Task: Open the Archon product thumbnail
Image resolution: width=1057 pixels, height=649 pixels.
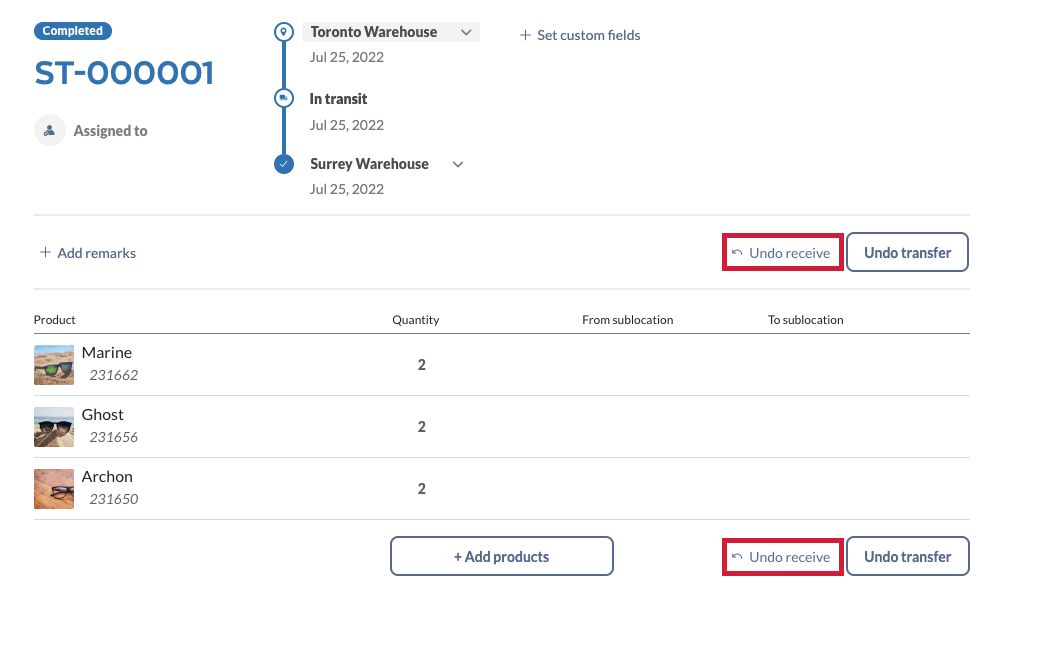Action: (x=54, y=489)
